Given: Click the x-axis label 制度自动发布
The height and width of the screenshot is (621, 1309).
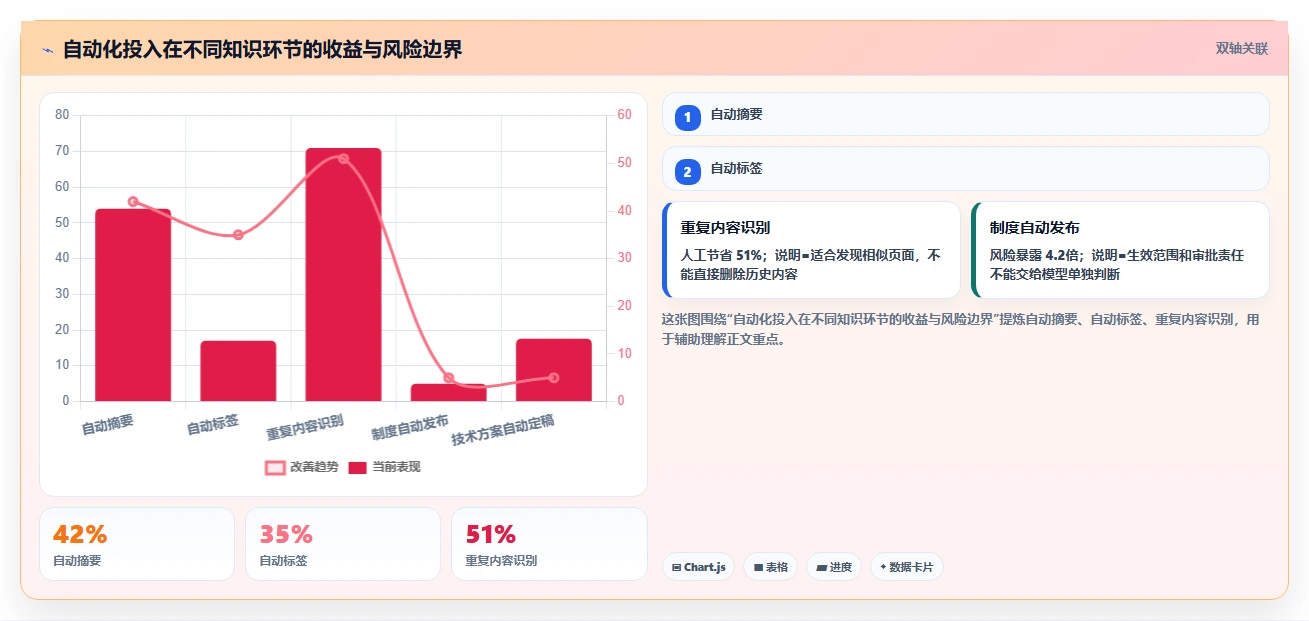Looking at the screenshot, I should pos(410,427).
